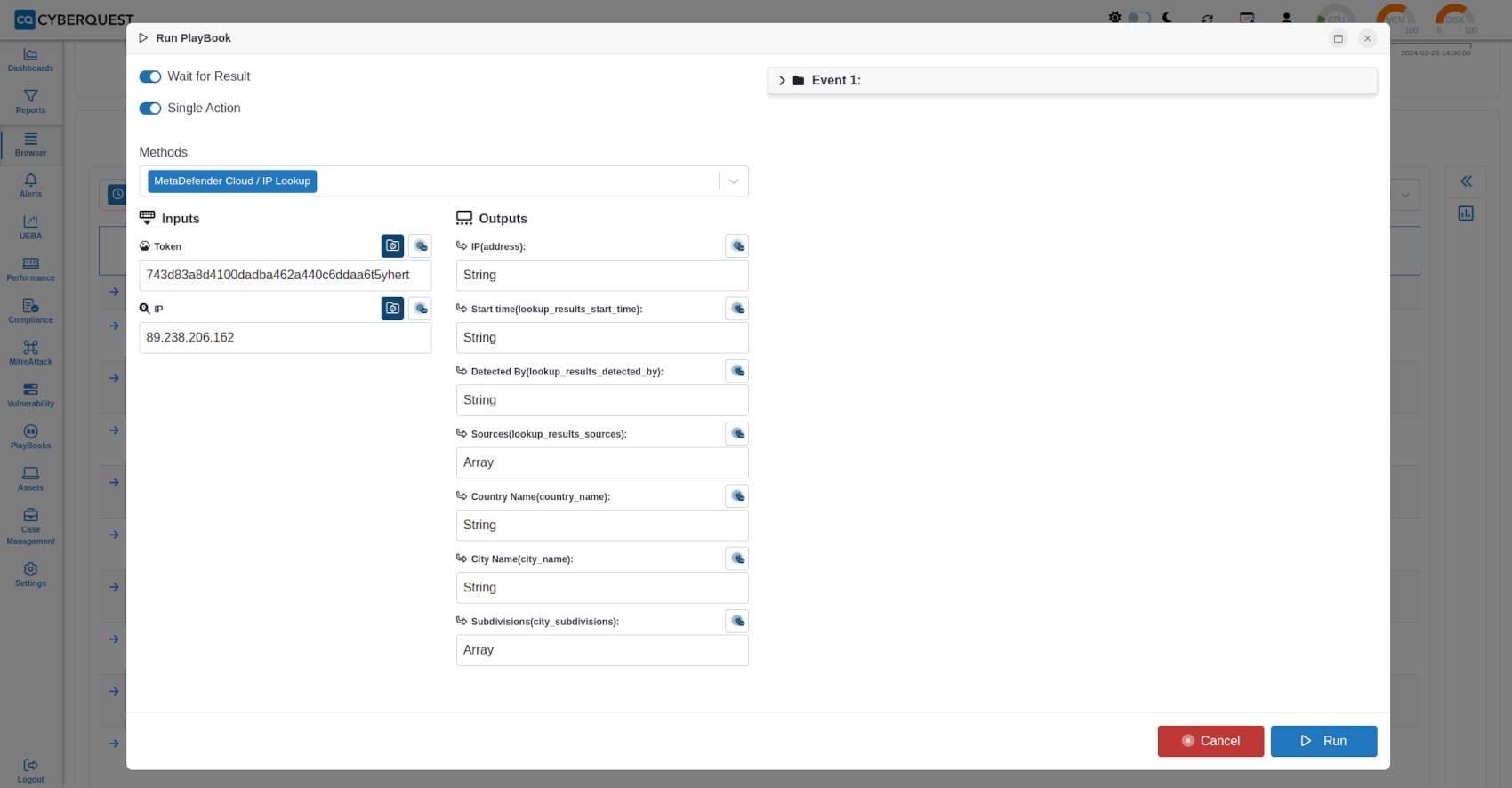
Task: Click the Token field camera icon
Action: (x=392, y=245)
